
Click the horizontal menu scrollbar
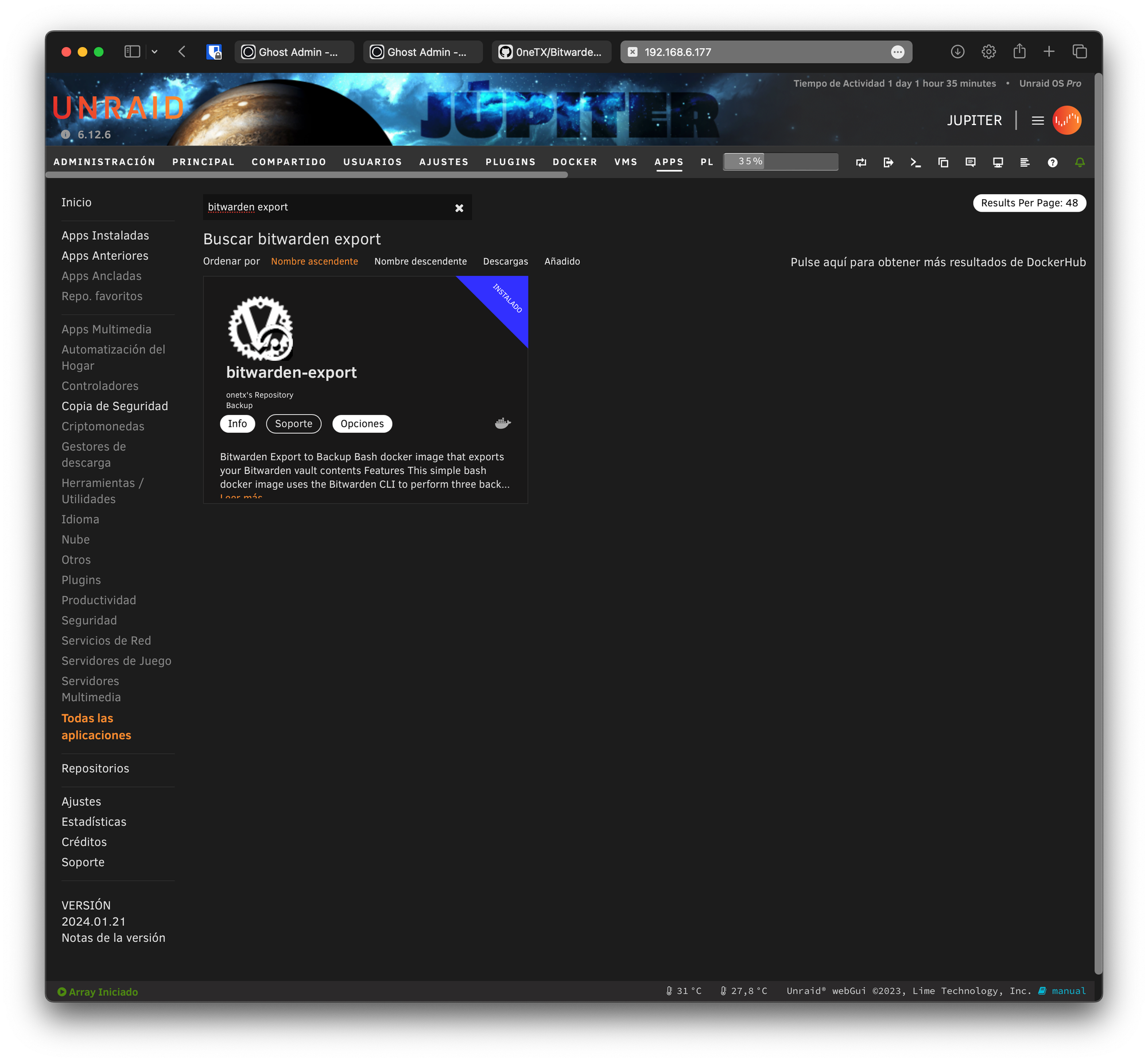click(307, 174)
